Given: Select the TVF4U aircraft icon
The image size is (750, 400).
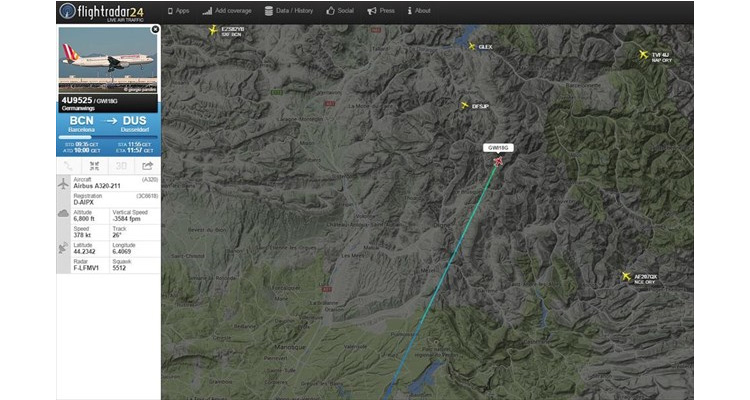Looking at the screenshot, I should (x=643, y=55).
